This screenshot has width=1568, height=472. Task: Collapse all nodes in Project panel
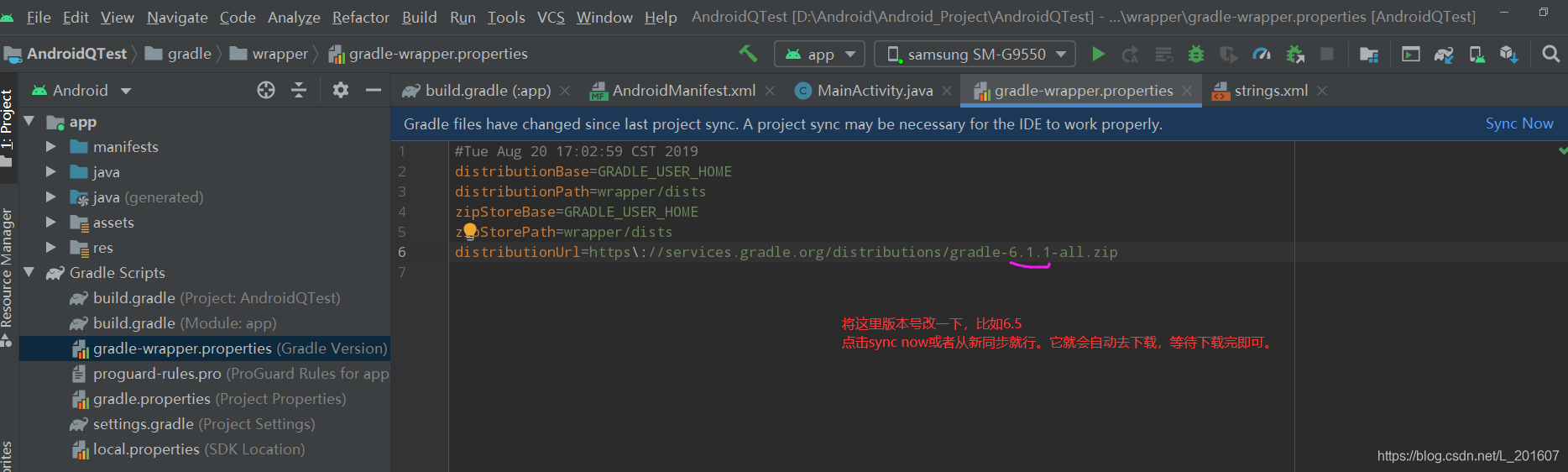[299, 90]
